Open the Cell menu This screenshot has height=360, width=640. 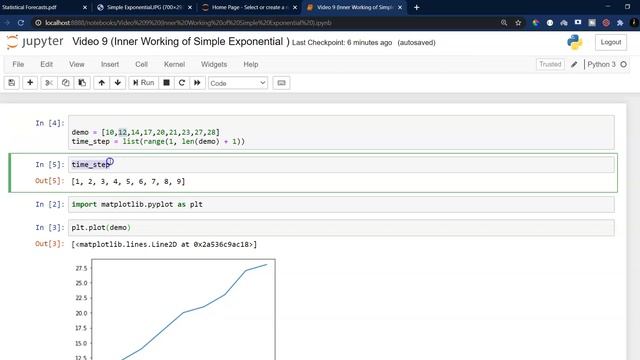pyautogui.click(x=141, y=64)
